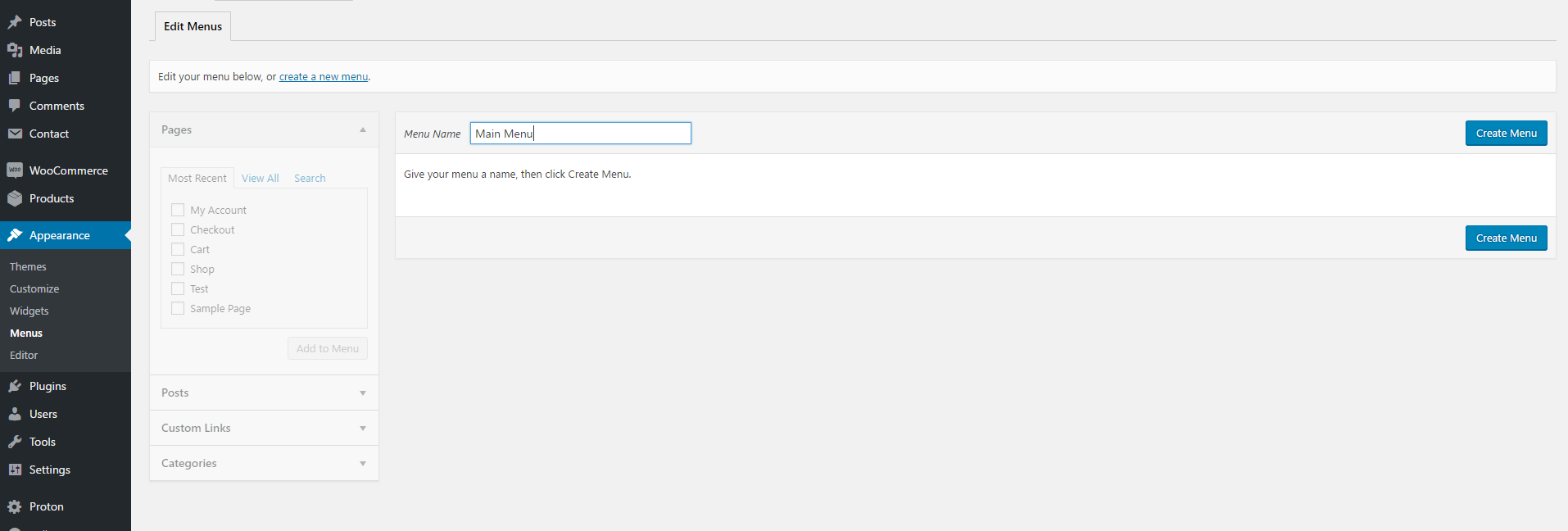This screenshot has height=531, width=1568.
Task: Click the Products box icon
Action: tap(15, 198)
